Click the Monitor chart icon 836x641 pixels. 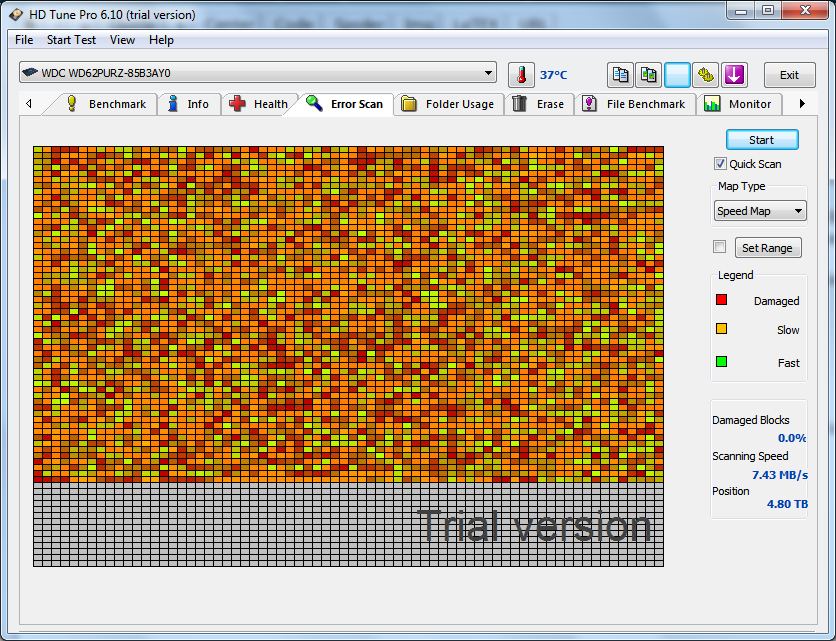pyautogui.click(x=712, y=103)
